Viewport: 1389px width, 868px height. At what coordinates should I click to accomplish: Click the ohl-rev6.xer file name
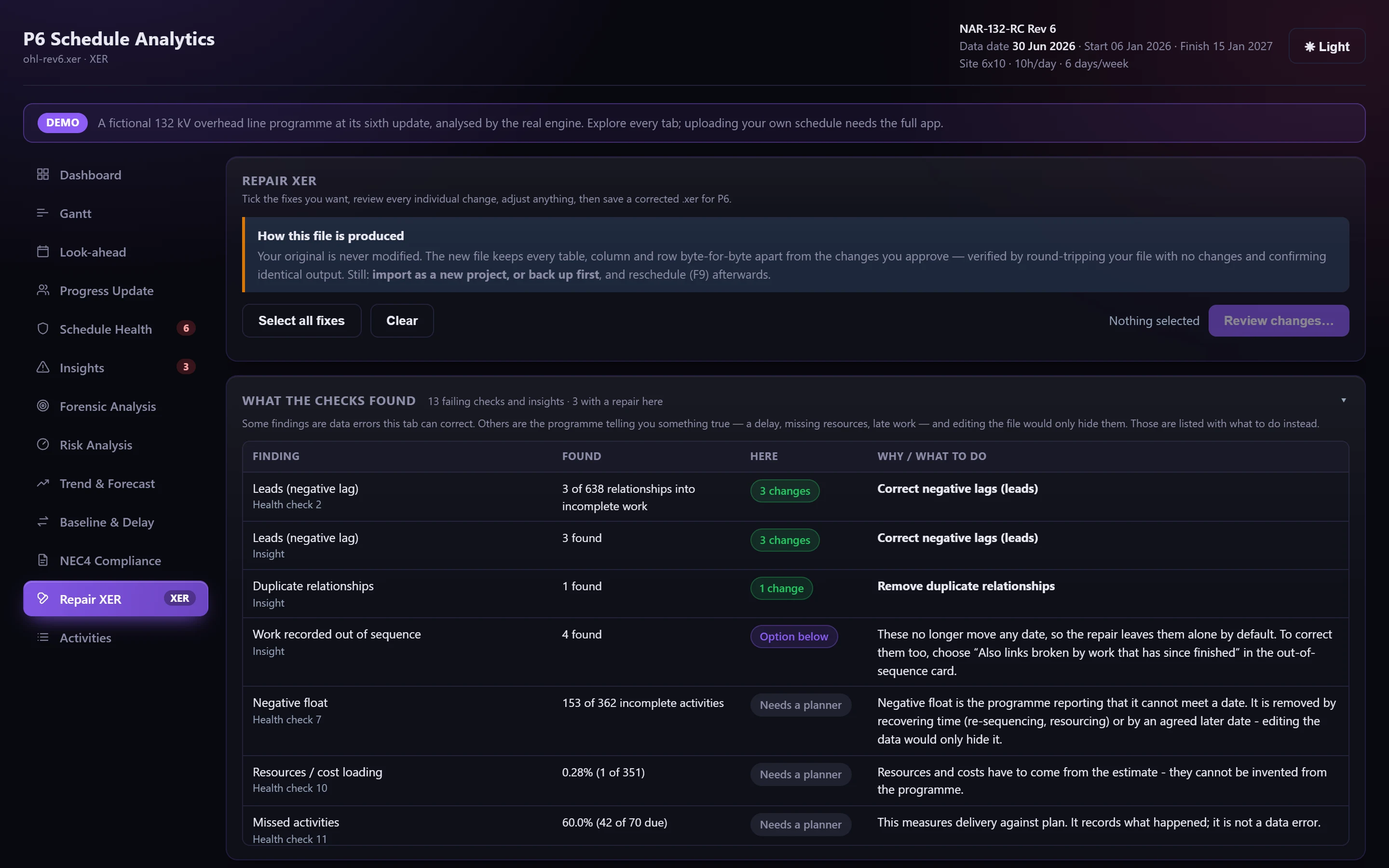pyautogui.click(x=52, y=58)
